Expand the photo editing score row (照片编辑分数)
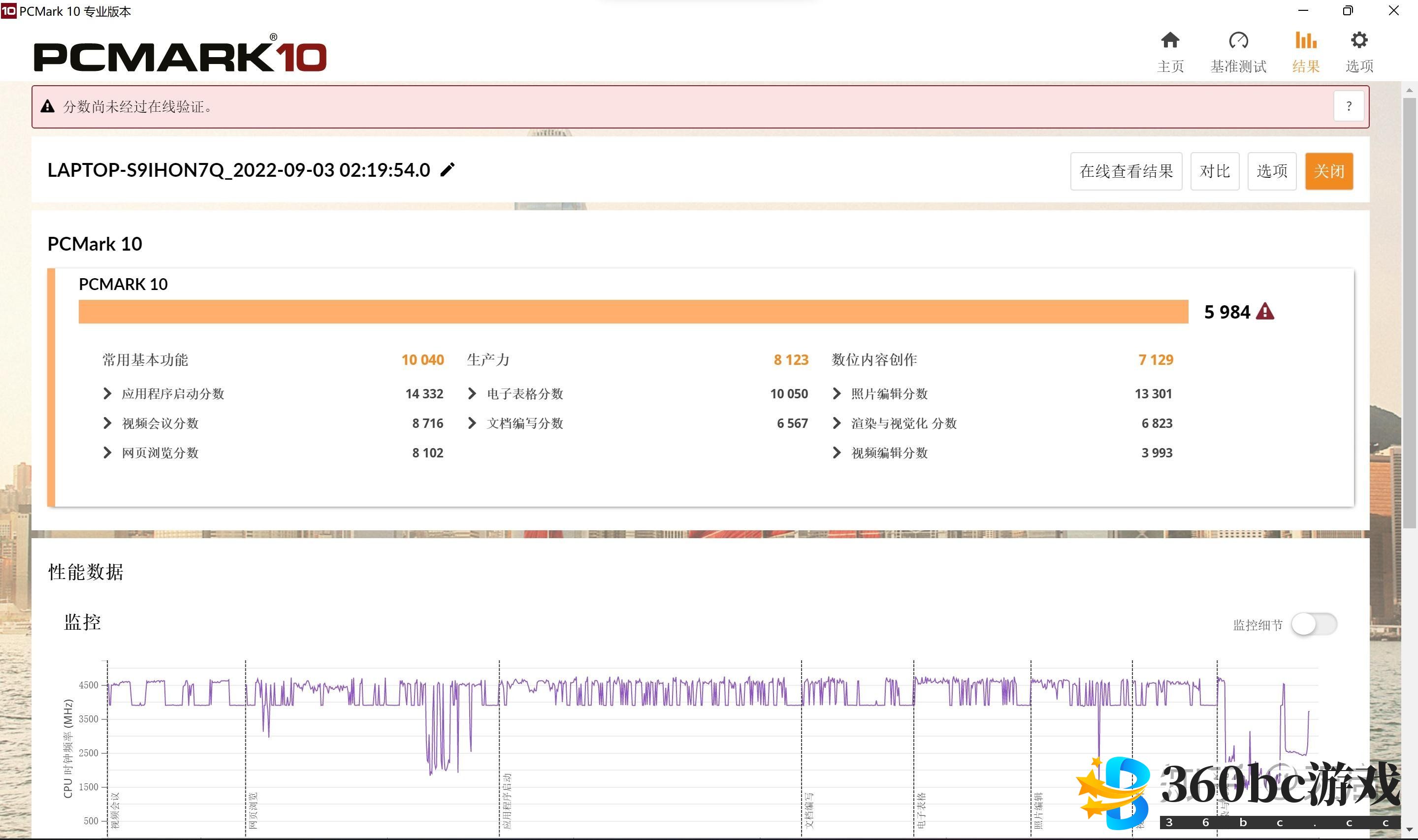 [837, 393]
